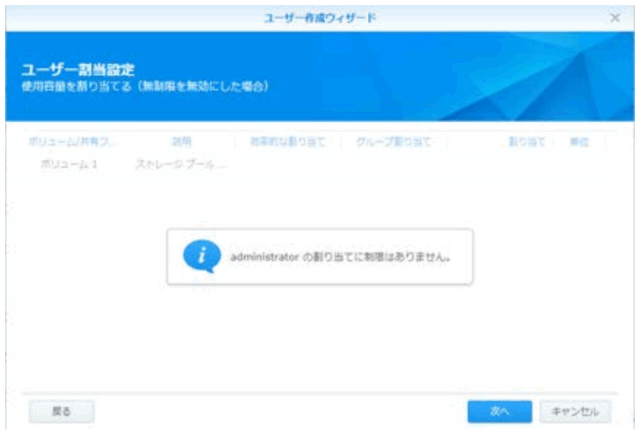Screen dimensions: 640x441
Task: Click the blue info icon in message
Action: (x=201, y=256)
